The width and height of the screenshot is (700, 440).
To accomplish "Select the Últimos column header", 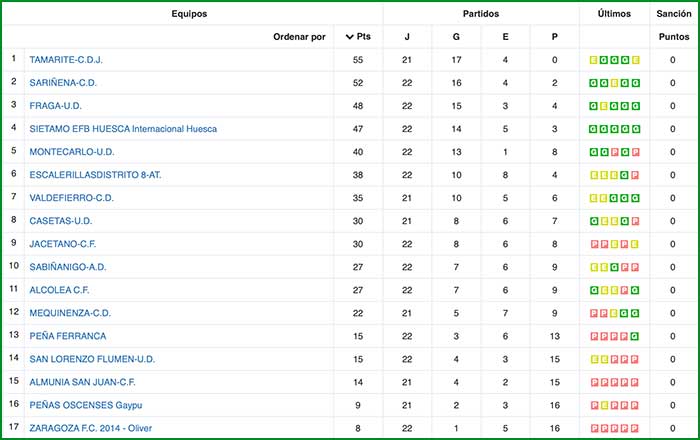I will tap(613, 13).
